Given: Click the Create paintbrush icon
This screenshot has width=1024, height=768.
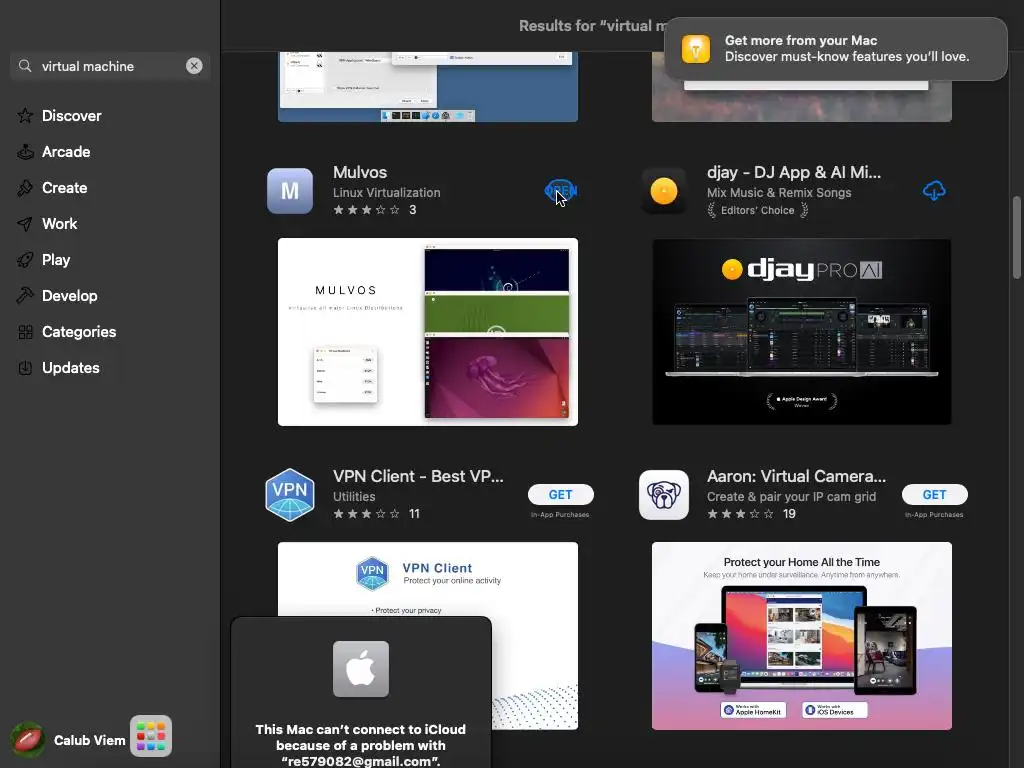Looking at the screenshot, I should (x=25, y=188).
